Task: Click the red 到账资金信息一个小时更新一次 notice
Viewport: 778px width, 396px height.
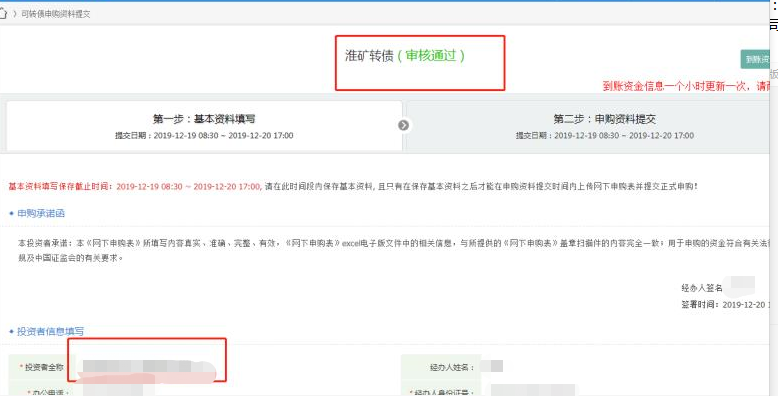Action: point(687,86)
